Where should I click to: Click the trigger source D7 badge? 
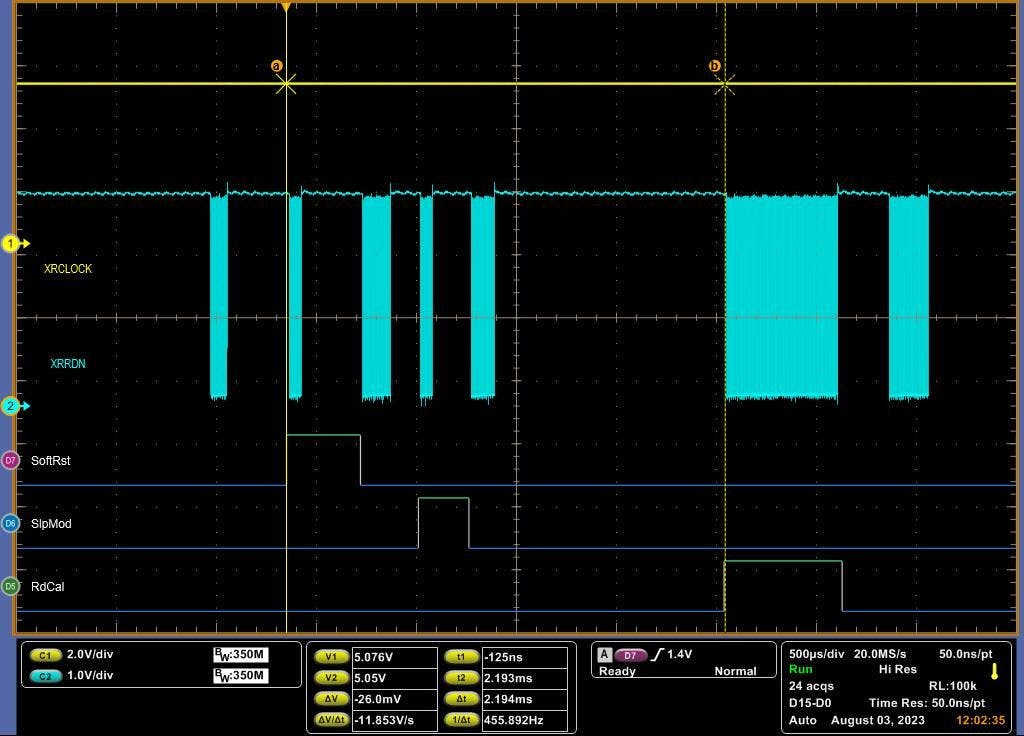[629, 655]
